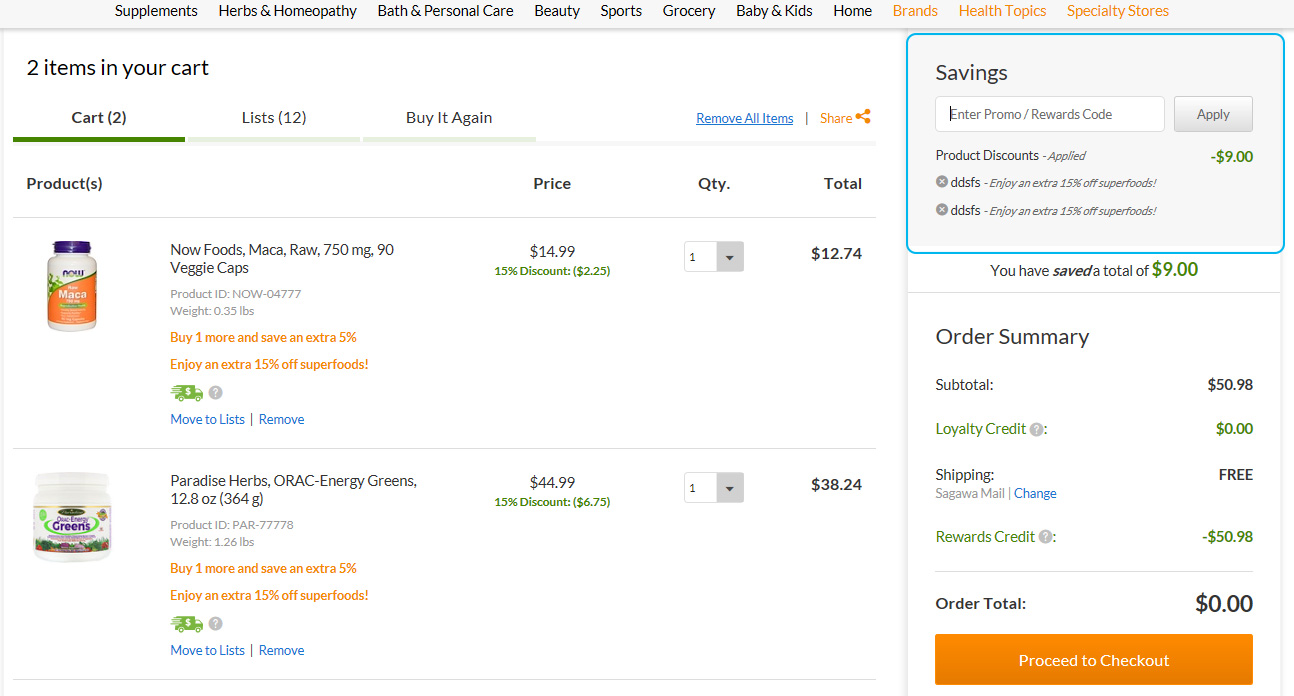Image resolution: width=1294 pixels, height=696 pixels.
Task: Click "15% Discount: ($6.75)" text
Action: 552,502
